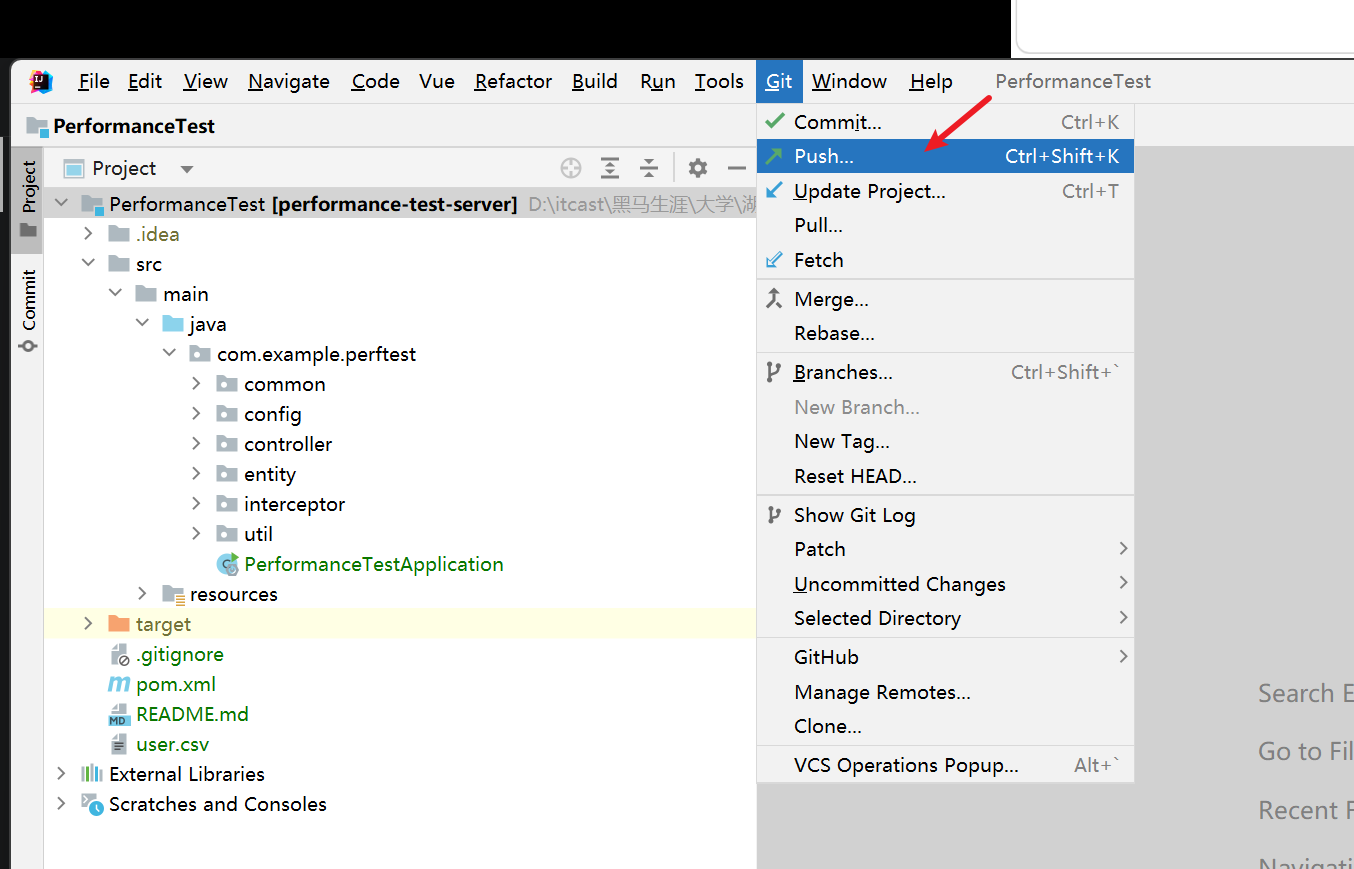
Task: Hide the Project panel with minus icon
Action: [737, 168]
